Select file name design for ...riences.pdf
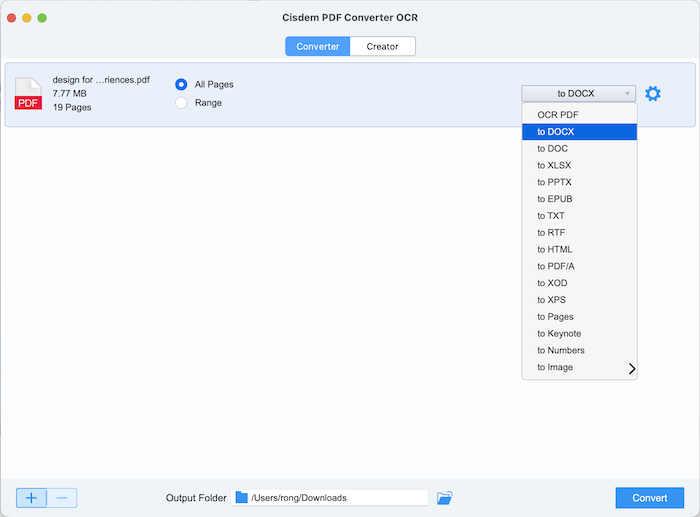 (x=101, y=80)
